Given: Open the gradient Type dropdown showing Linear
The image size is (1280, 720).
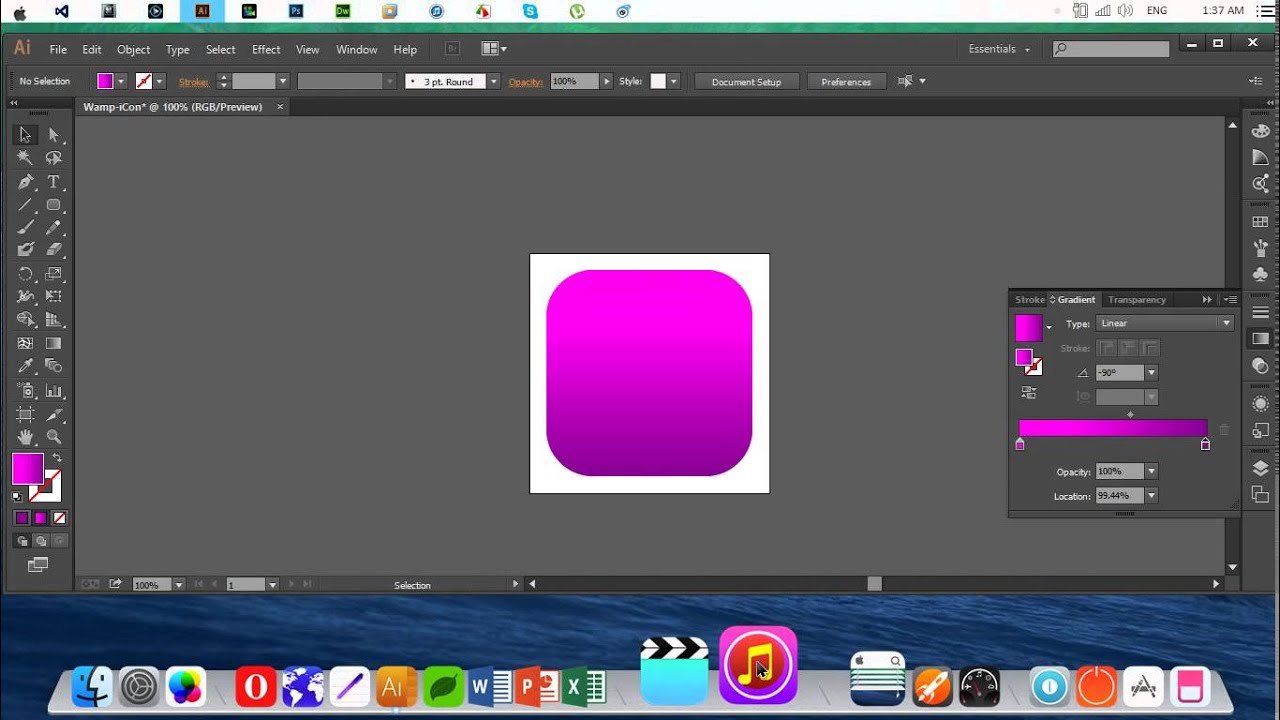Looking at the screenshot, I should pyautogui.click(x=1165, y=322).
